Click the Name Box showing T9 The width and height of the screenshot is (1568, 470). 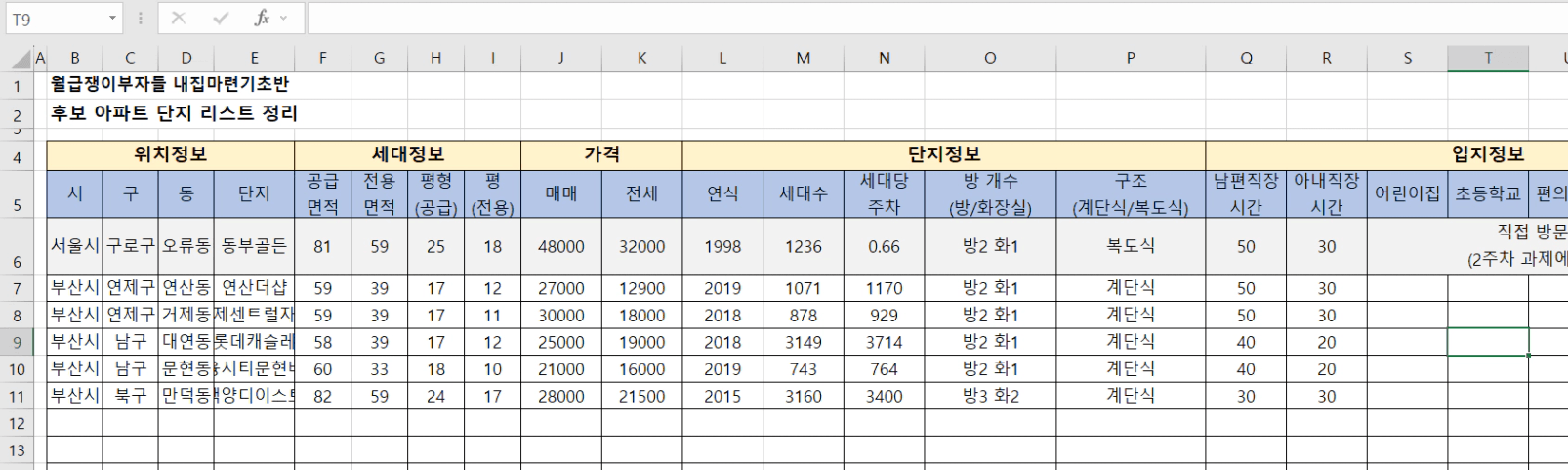[x=55, y=19]
